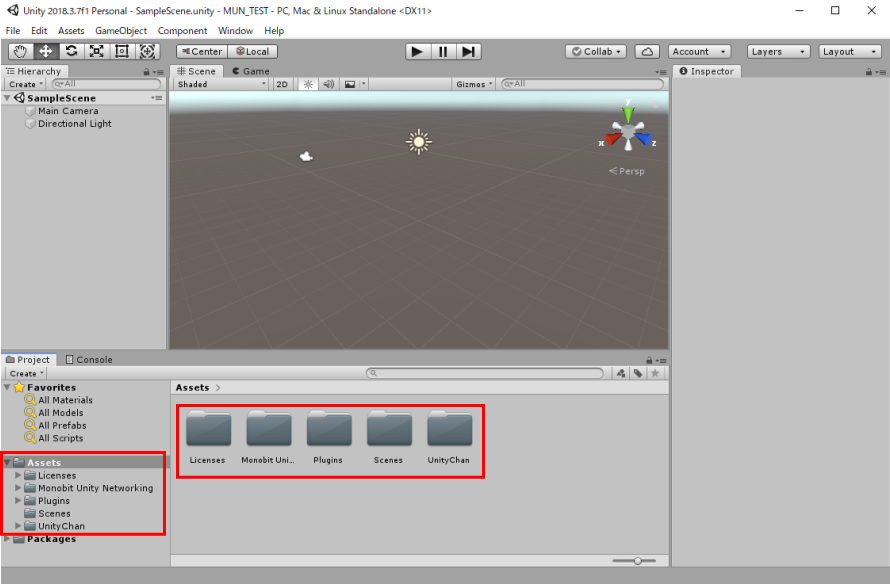The height and width of the screenshot is (584, 890).
Task: Open the Component menu
Action: [182, 31]
